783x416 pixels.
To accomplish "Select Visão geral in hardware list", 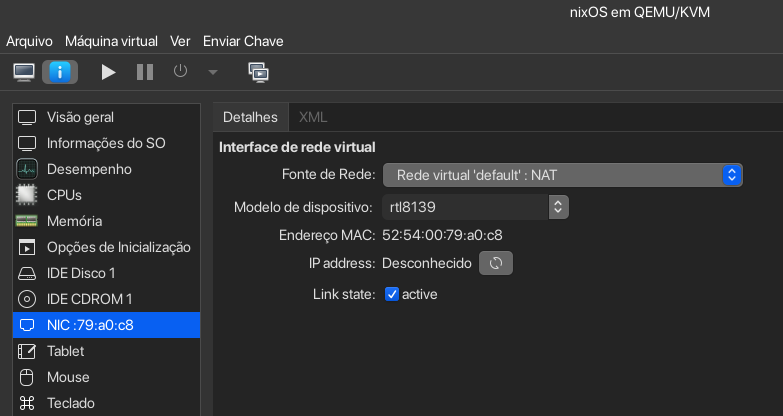I will point(106,117).
